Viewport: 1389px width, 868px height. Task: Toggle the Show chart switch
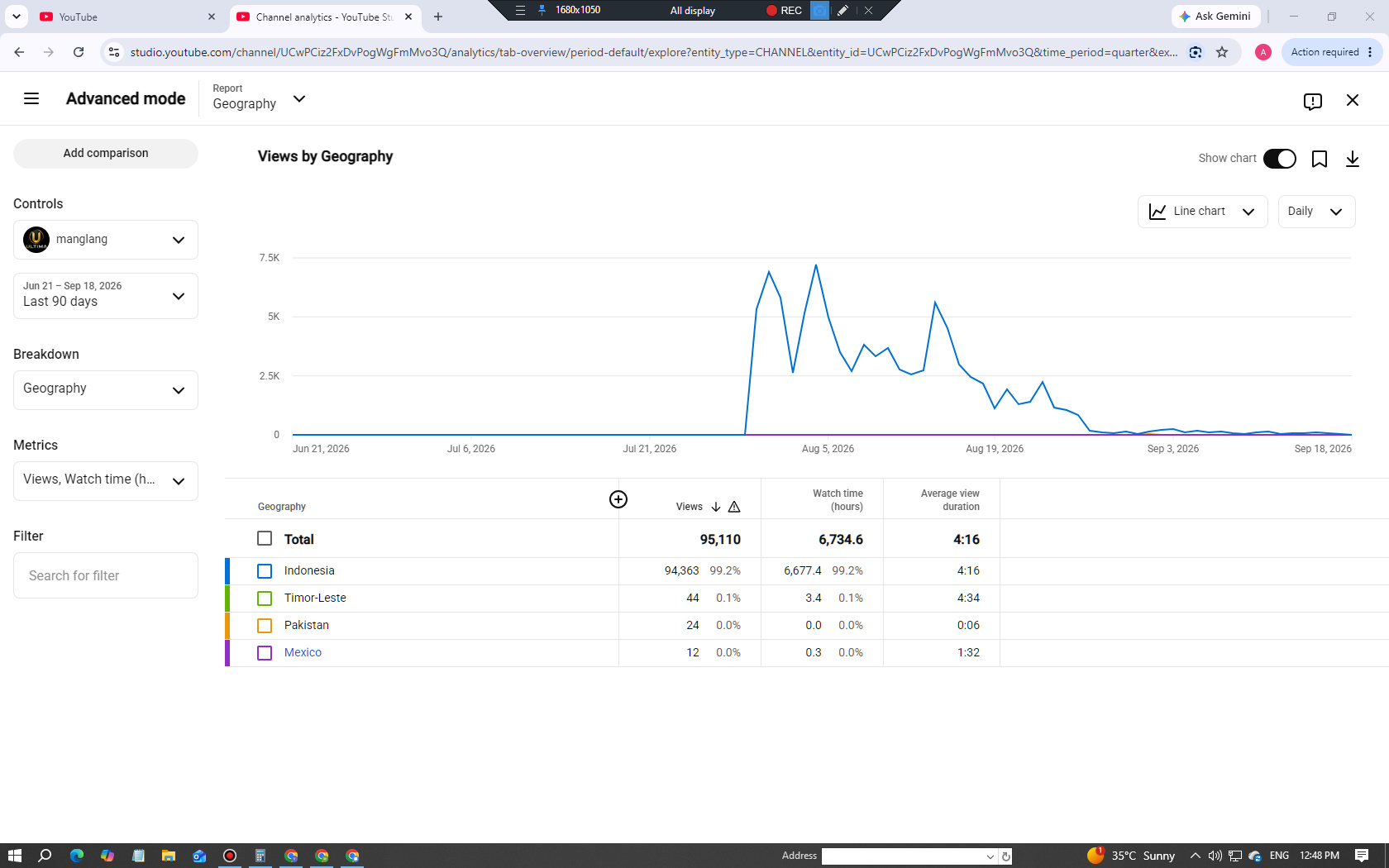coord(1280,159)
